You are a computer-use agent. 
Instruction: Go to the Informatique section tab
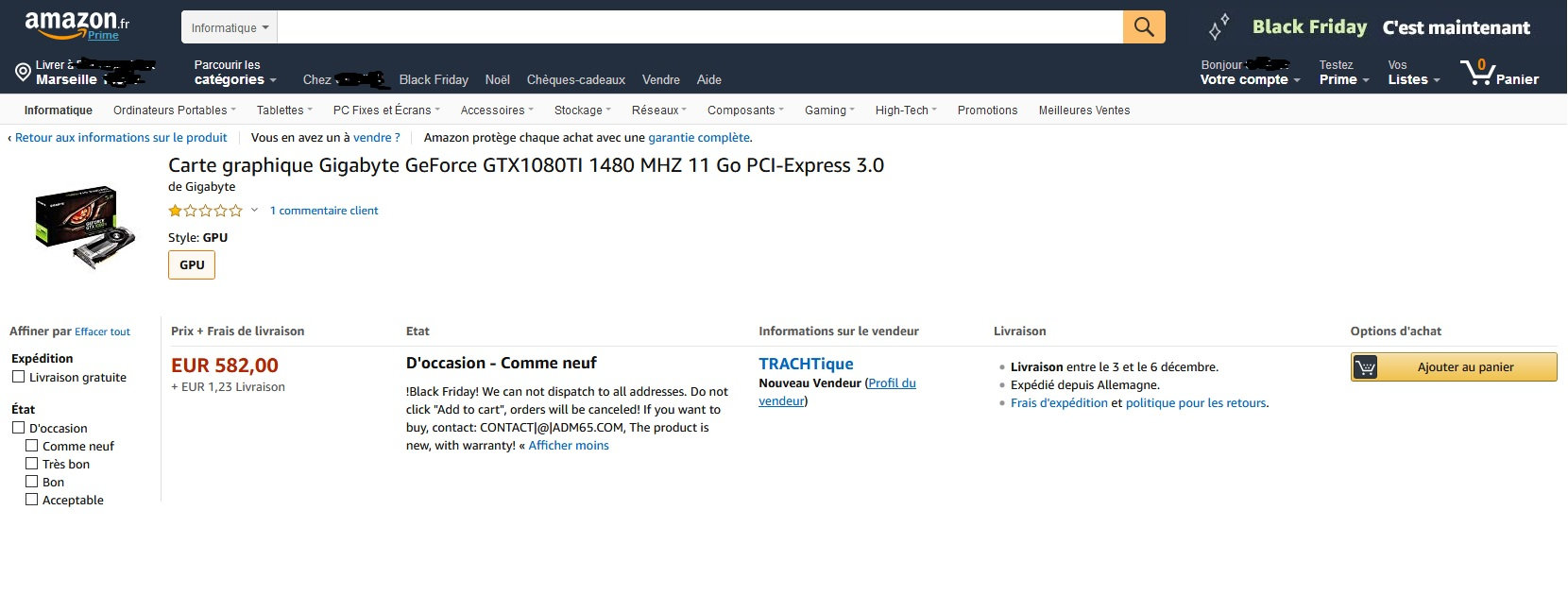pos(59,110)
